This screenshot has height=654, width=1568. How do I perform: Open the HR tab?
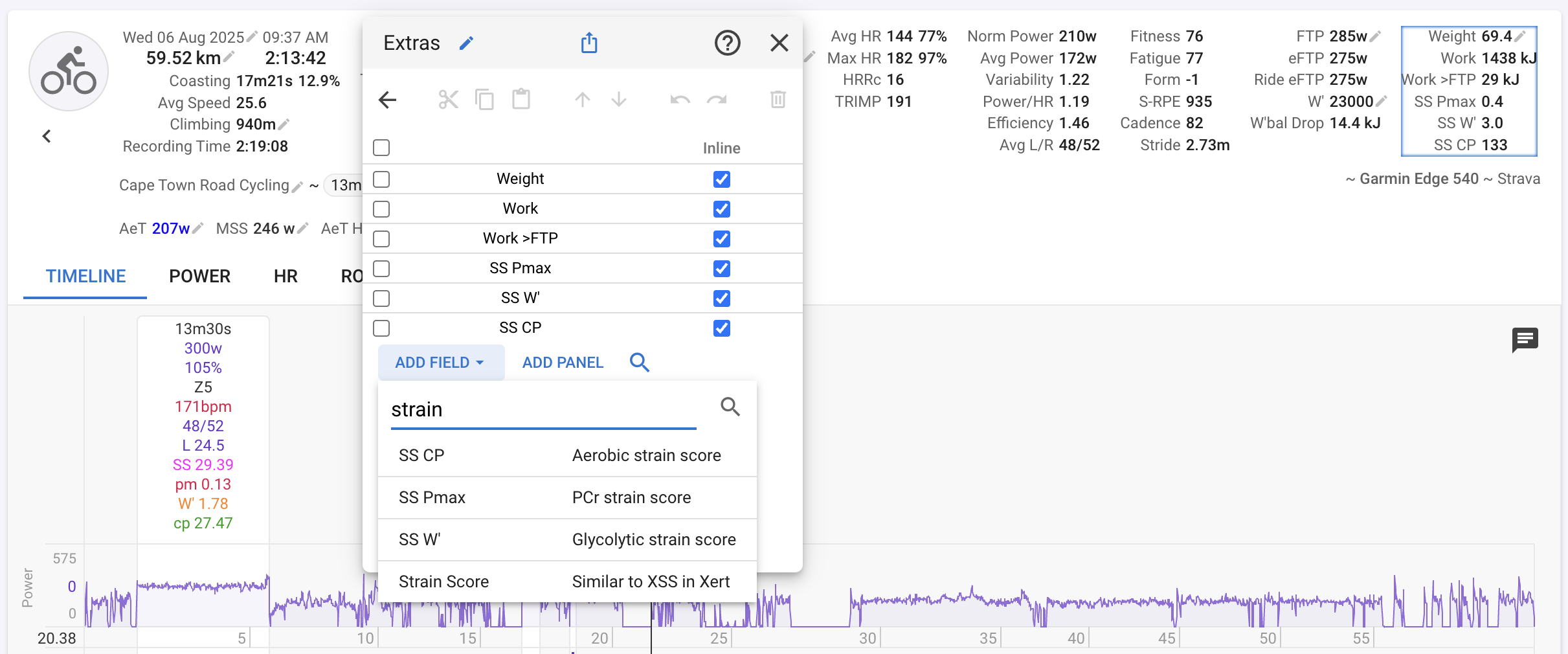coord(286,276)
